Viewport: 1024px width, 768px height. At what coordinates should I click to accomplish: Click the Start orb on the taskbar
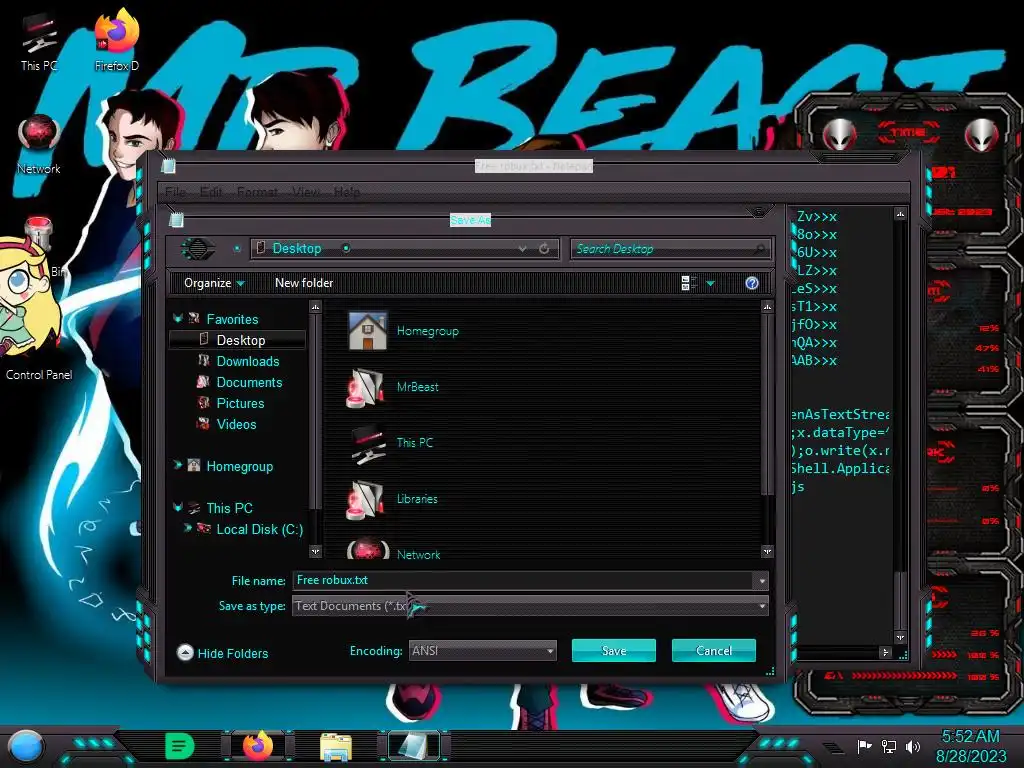(x=26, y=746)
